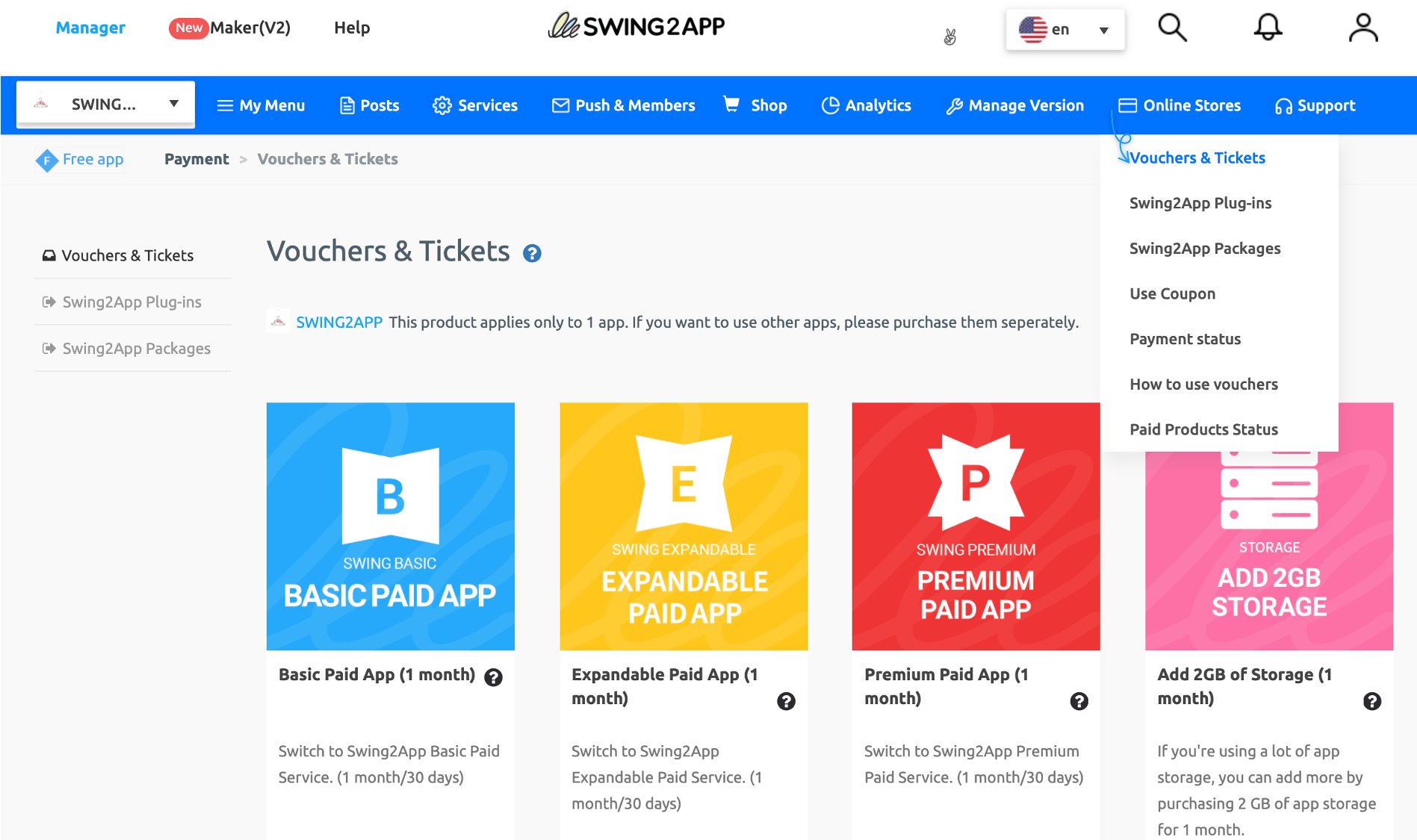Open Swing2App Packages in the left sidebar

[136, 349]
